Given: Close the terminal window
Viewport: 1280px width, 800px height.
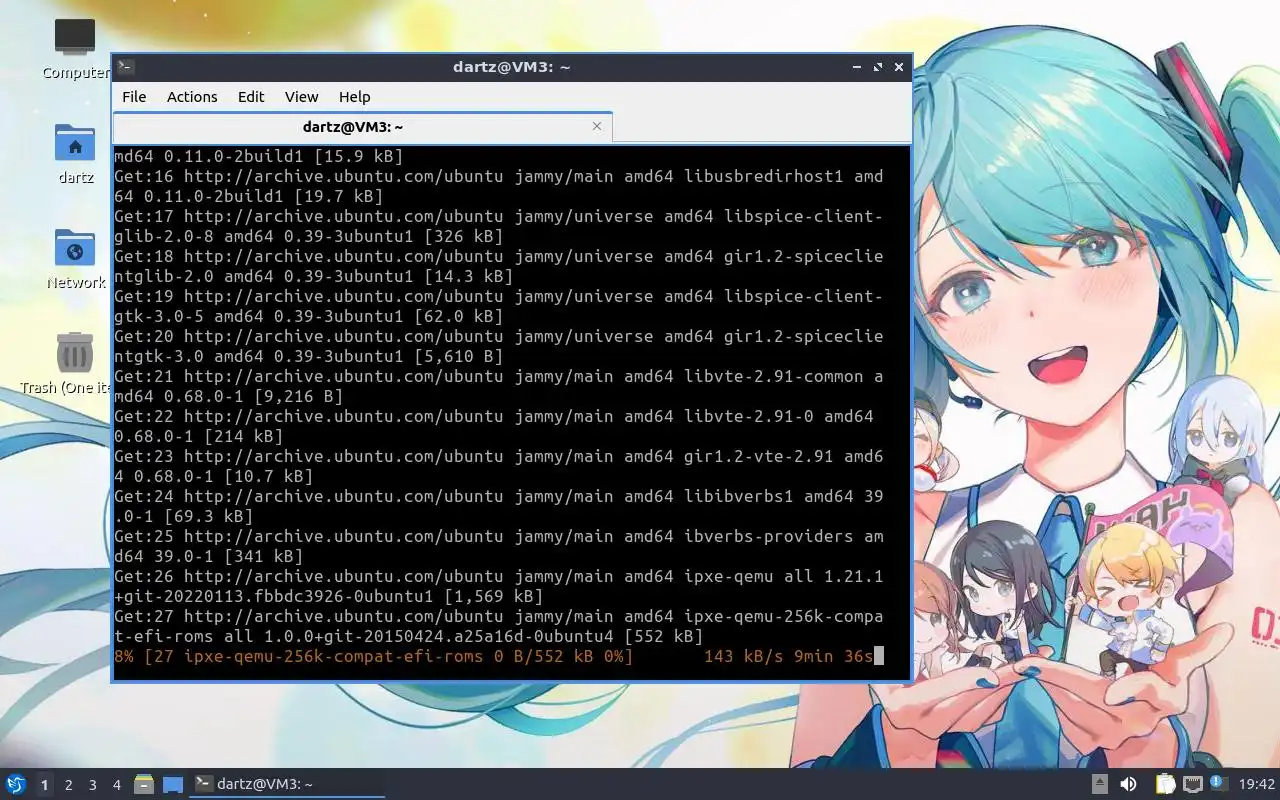Looking at the screenshot, I should (899, 67).
